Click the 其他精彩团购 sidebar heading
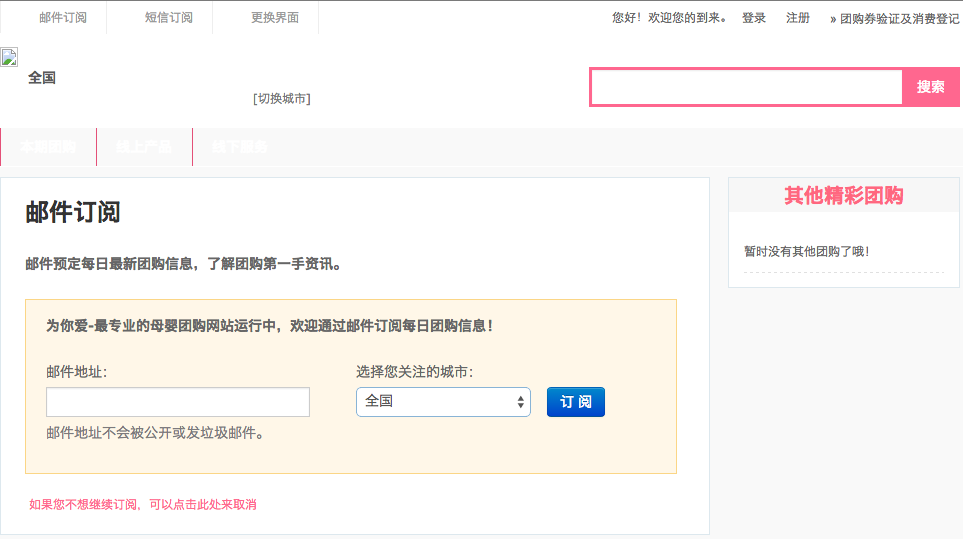Image resolution: width=963 pixels, height=539 pixels. [x=843, y=196]
